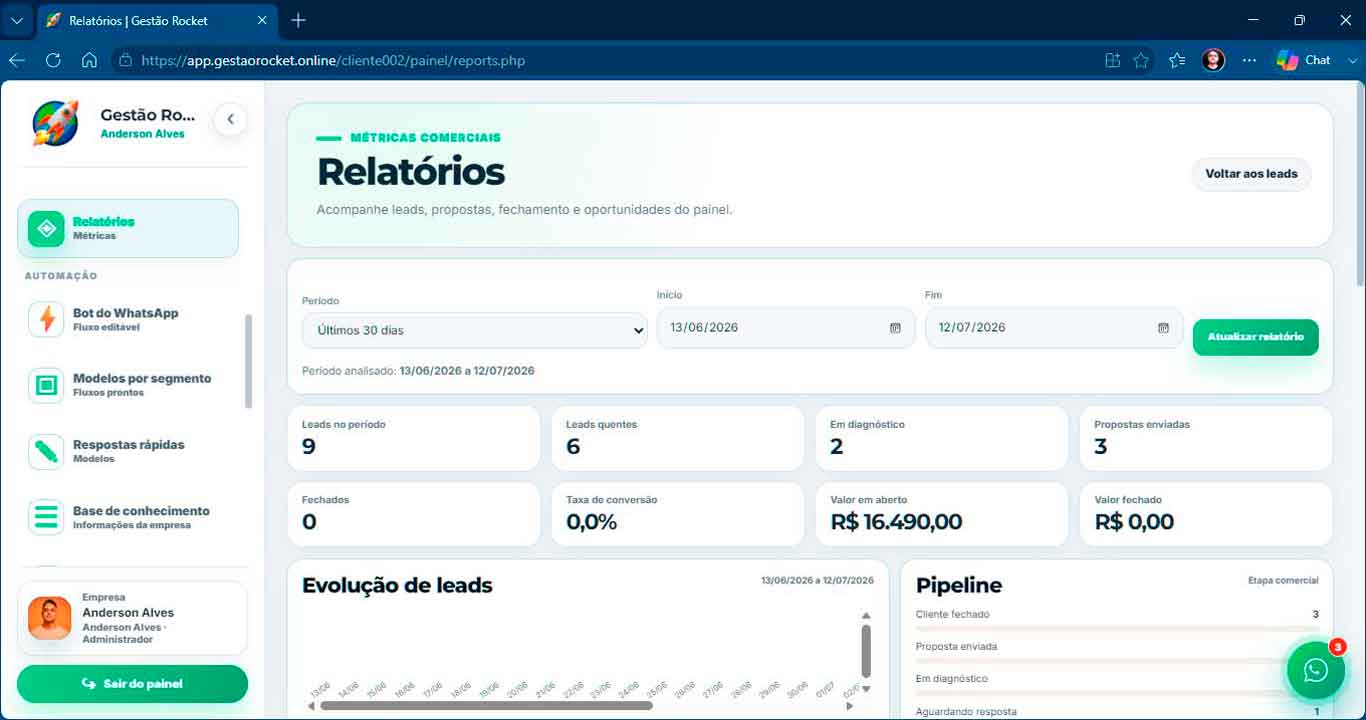Screen dimensions: 1366x720
Task: Click the Fechados card
Action: pos(414,514)
